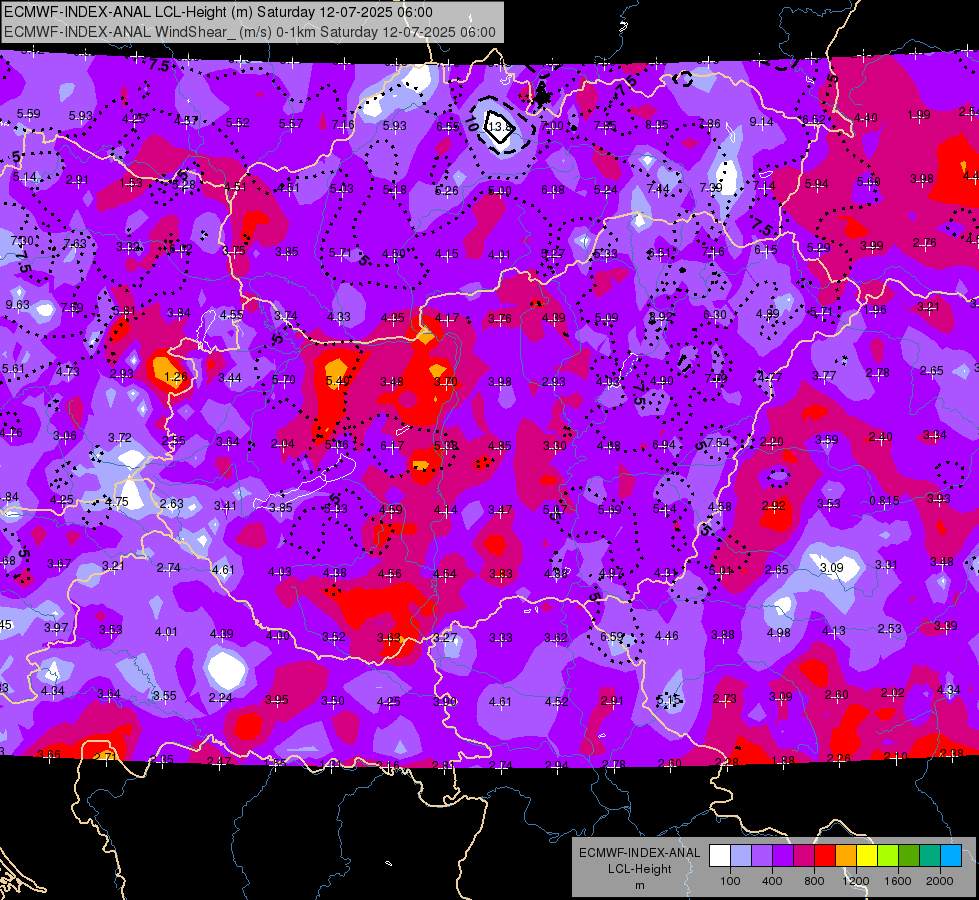
Task: Click the white legend swatch below 100 m
Action: coord(720,855)
